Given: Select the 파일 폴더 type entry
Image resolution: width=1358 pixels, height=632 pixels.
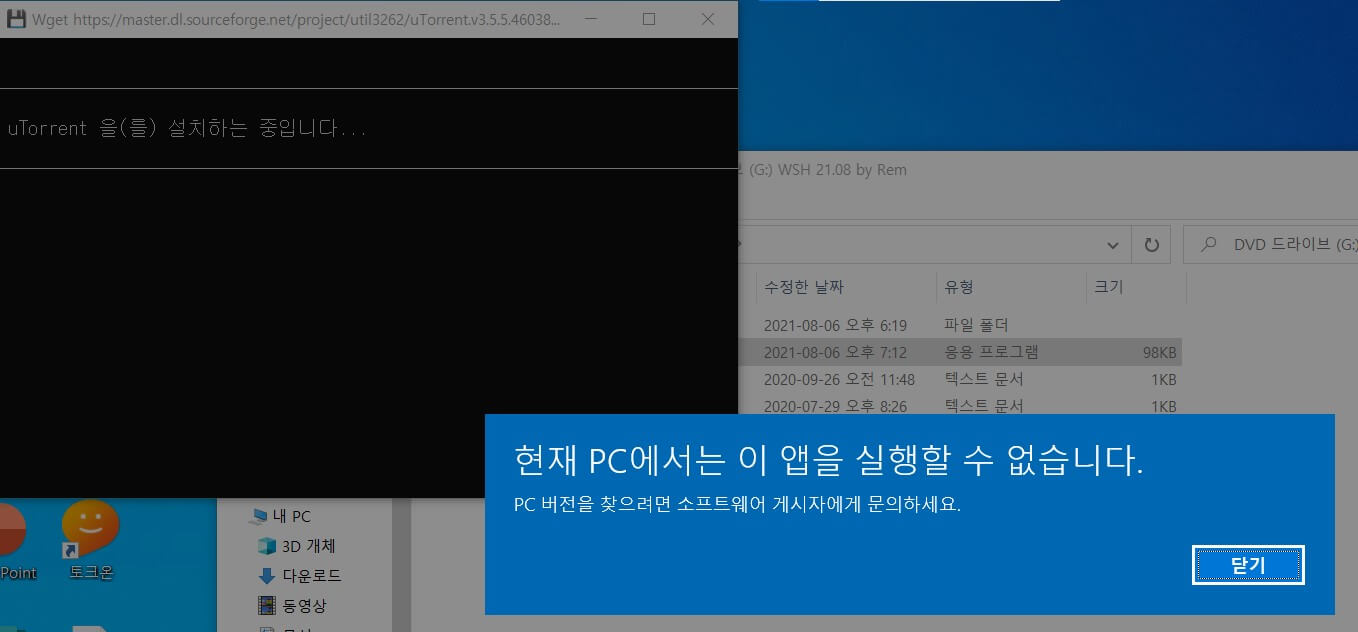Looking at the screenshot, I should (x=976, y=325).
